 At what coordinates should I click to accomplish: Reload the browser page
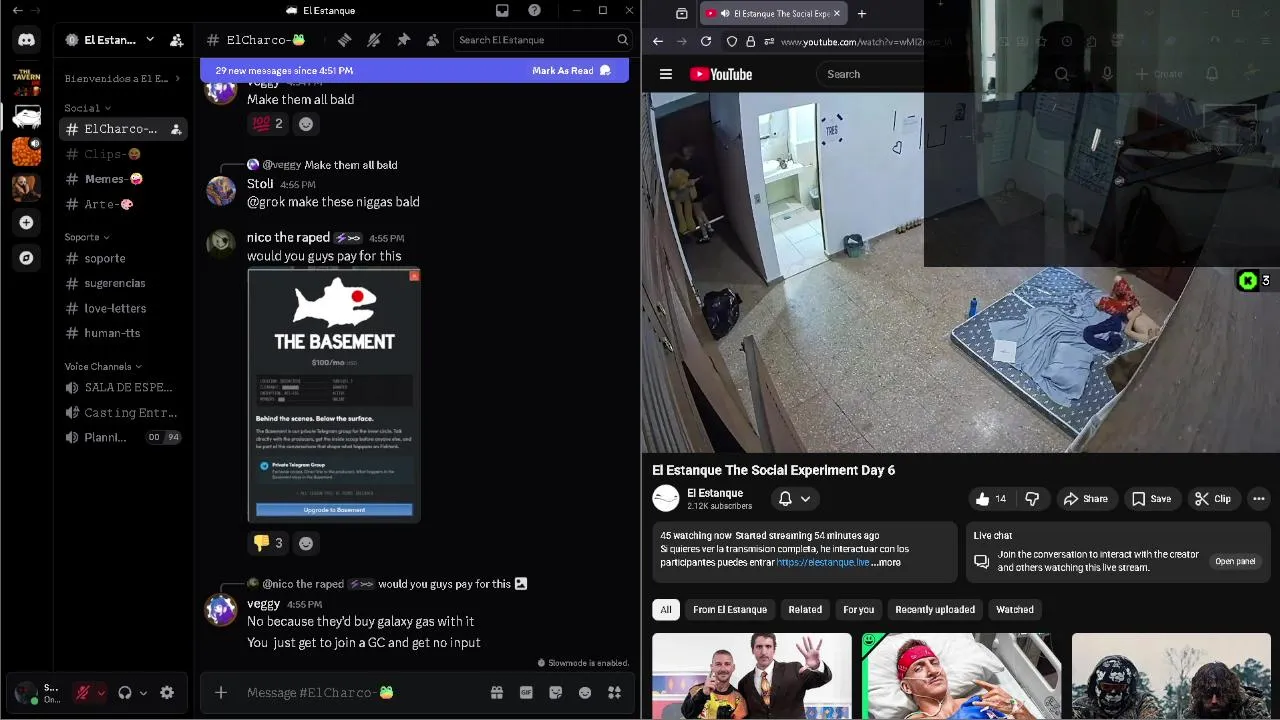pos(706,41)
